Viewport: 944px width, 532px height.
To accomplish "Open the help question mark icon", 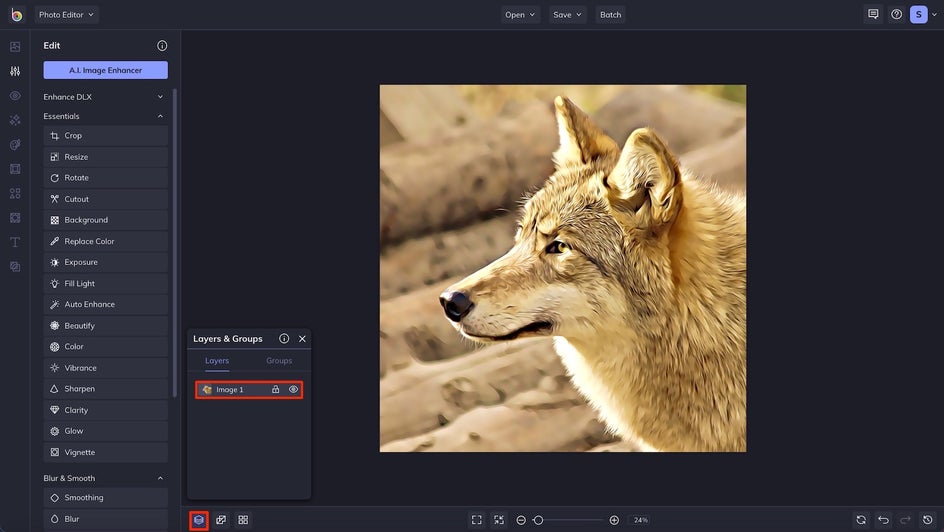I will [x=896, y=15].
